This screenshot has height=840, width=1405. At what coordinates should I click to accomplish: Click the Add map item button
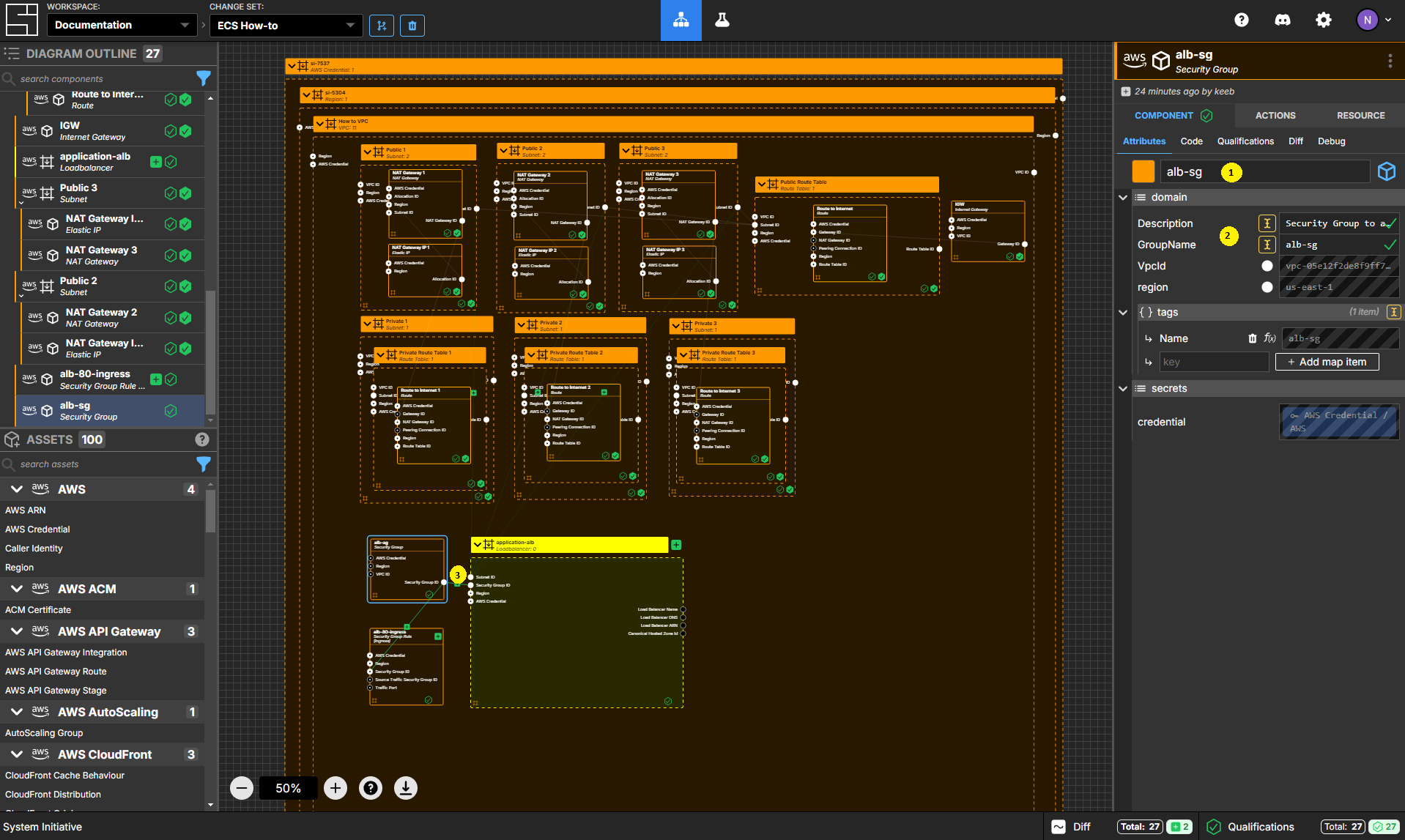(1327, 362)
